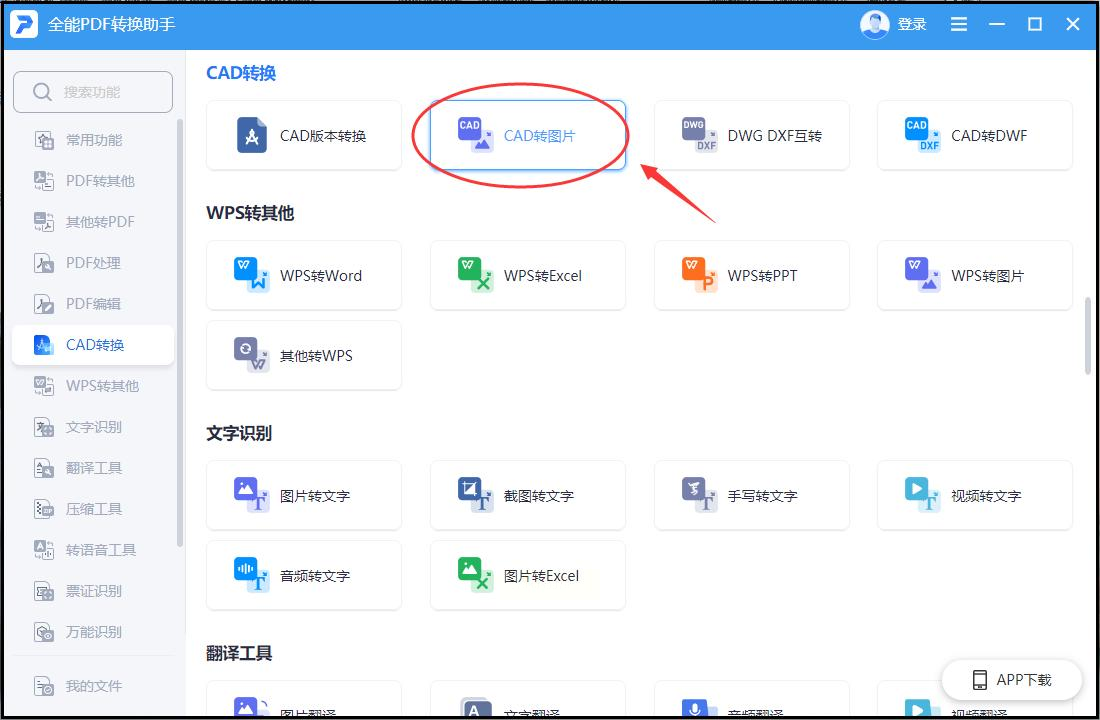Go to WPS转其他 in sidebar

93,386
